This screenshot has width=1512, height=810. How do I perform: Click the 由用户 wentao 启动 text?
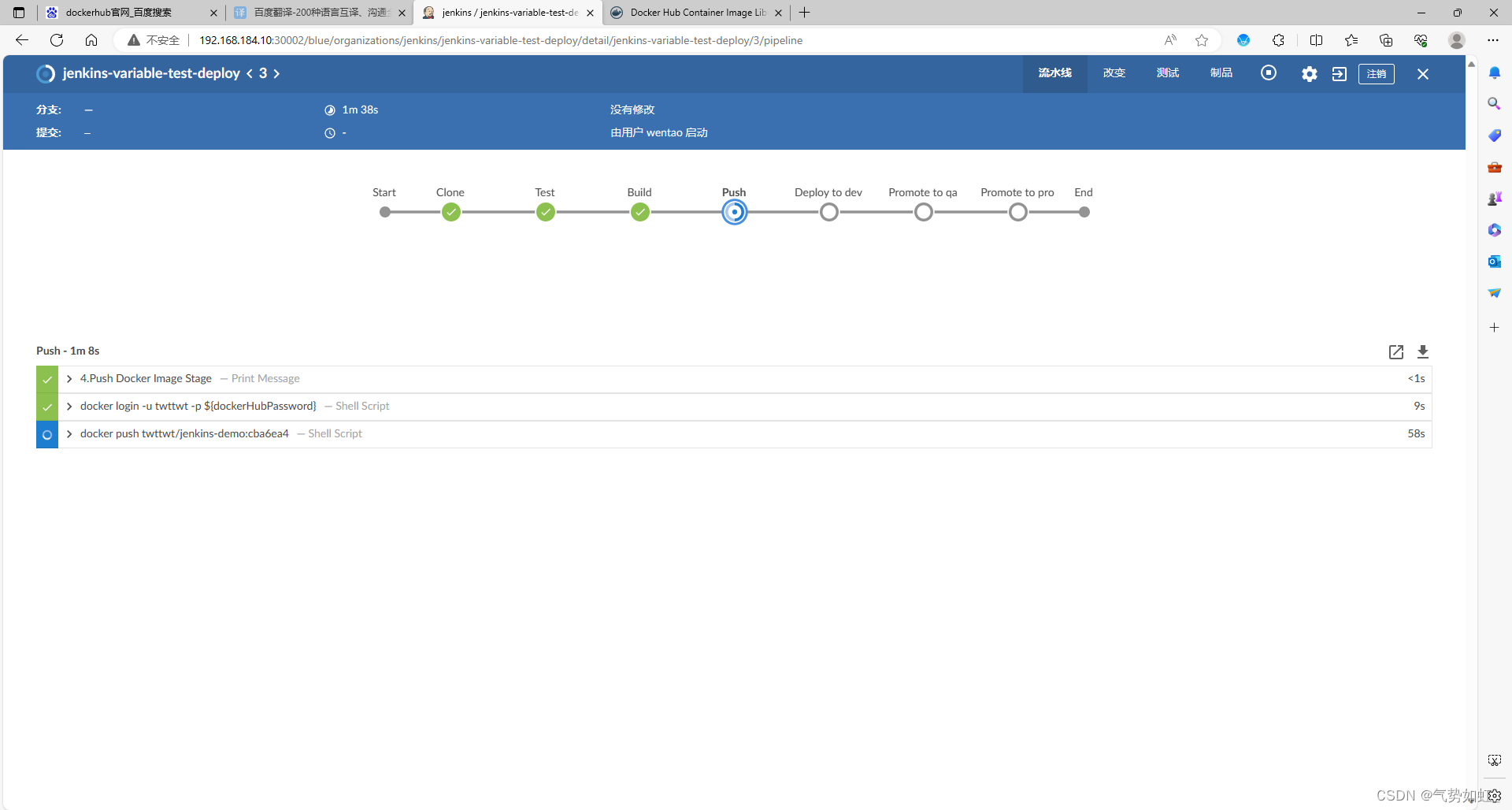click(x=659, y=132)
